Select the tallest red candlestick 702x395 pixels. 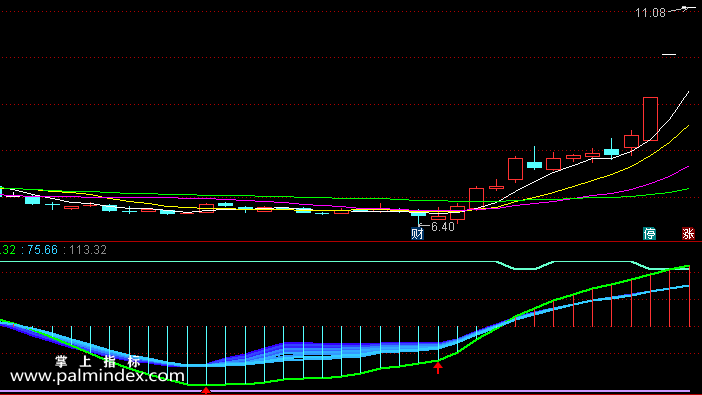click(650, 119)
